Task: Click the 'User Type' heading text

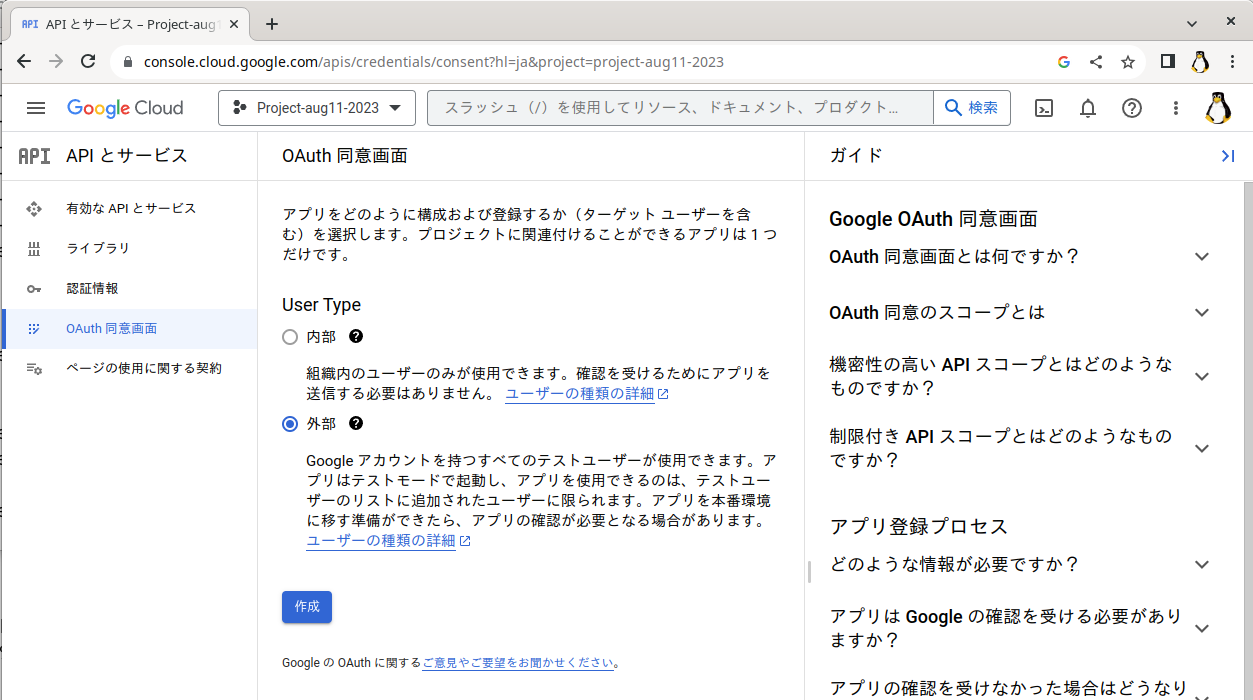Action: [321, 305]
